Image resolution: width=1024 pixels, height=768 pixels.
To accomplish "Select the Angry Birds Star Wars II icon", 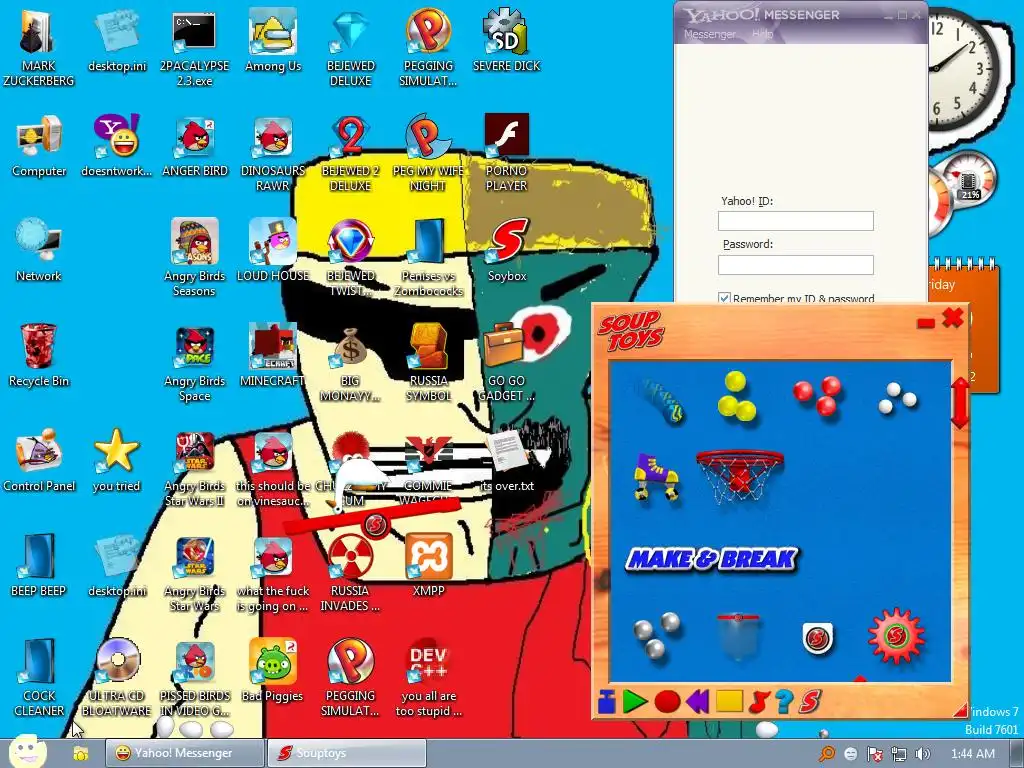I will point(195,469).
